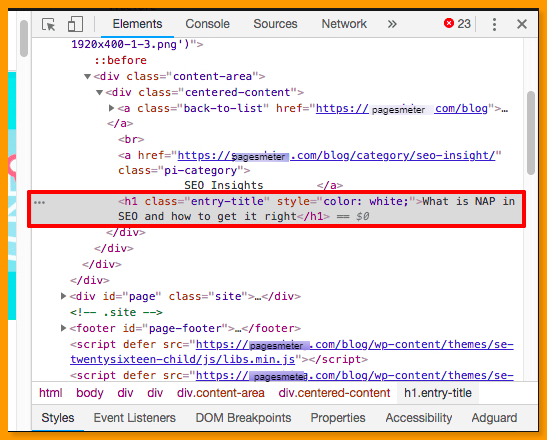Select h1.entry-title in the breadcrumb

tap(438, 393)
